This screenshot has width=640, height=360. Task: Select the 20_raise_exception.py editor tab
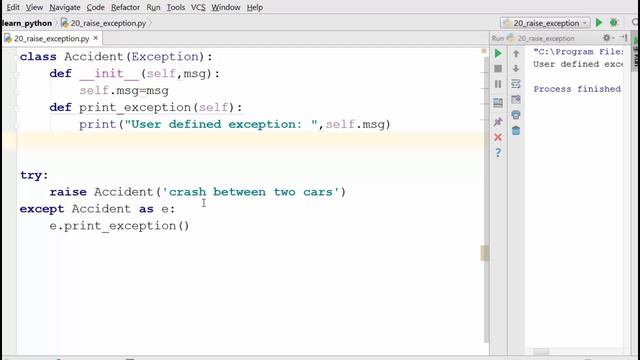coord(51,38)
